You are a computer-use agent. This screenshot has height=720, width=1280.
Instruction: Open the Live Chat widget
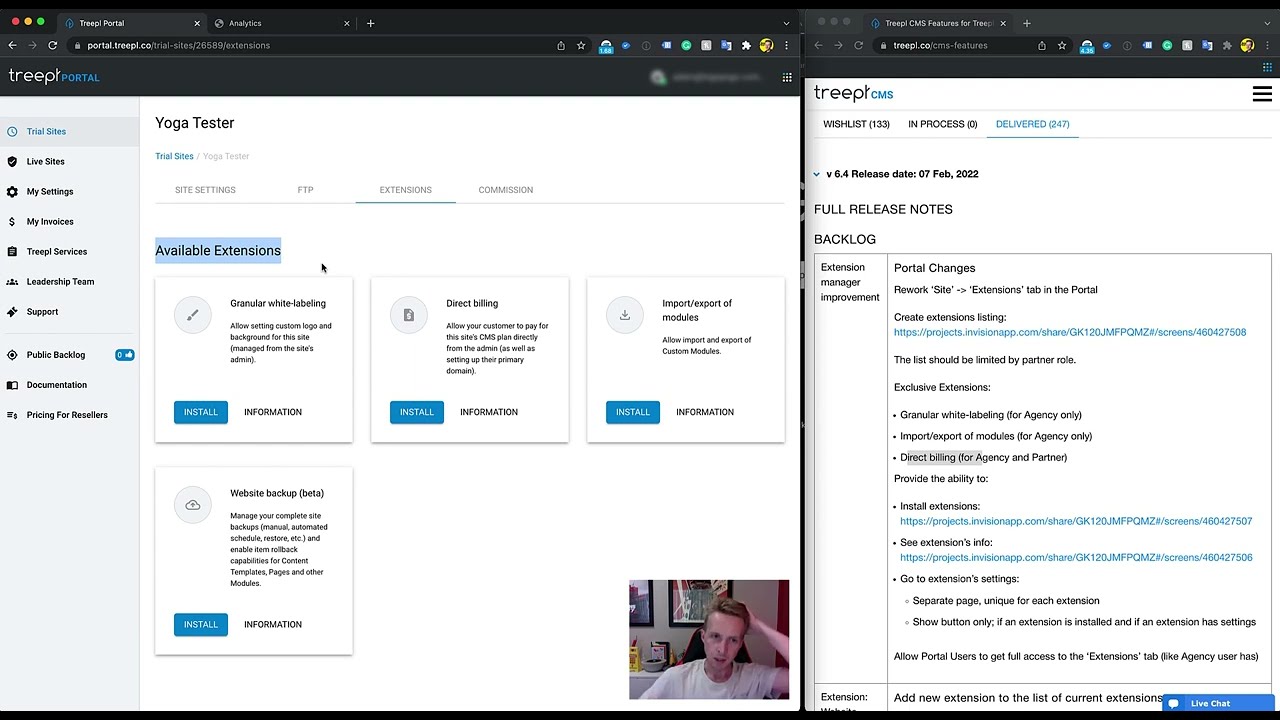click(1218, 703)
